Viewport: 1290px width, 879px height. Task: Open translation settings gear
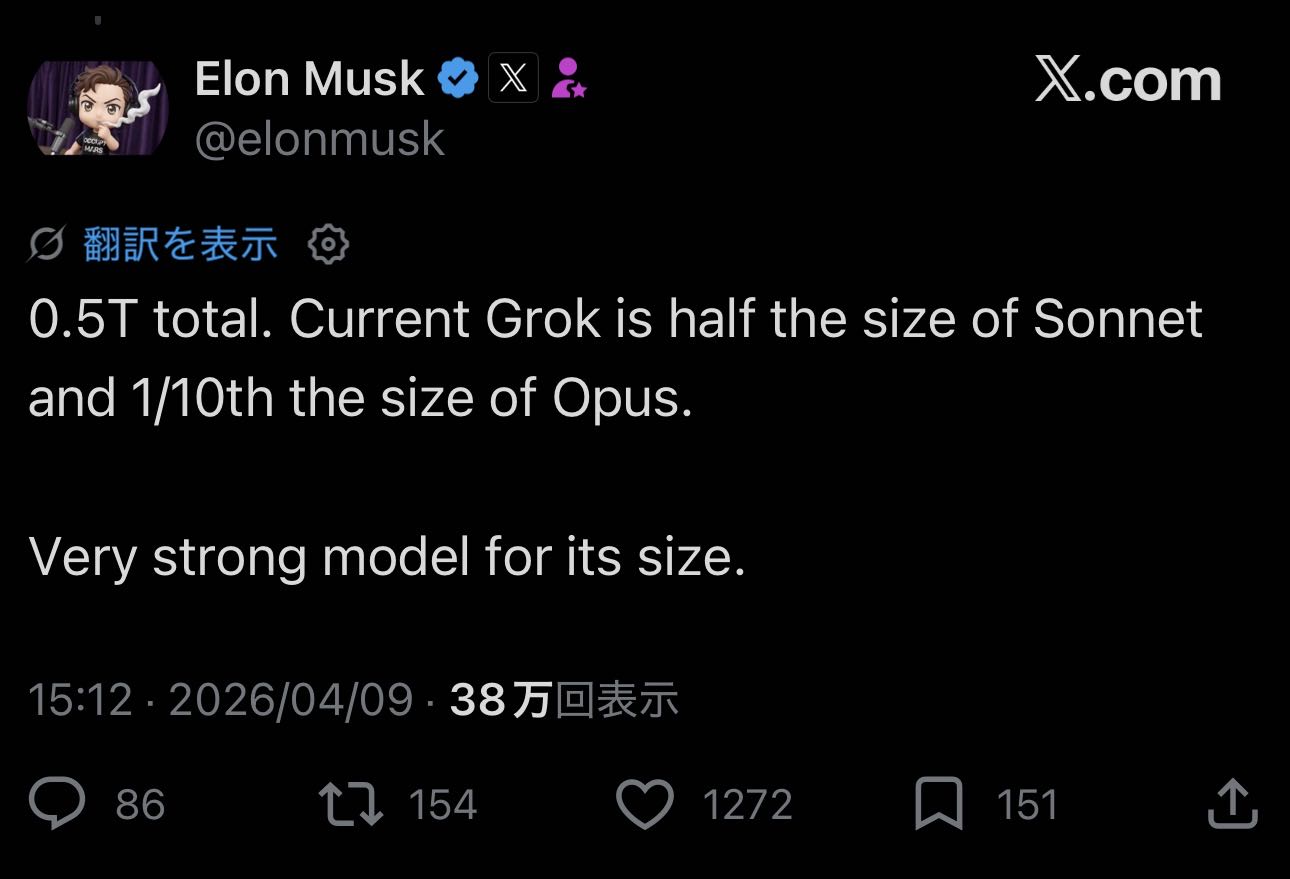coord(329,244)
